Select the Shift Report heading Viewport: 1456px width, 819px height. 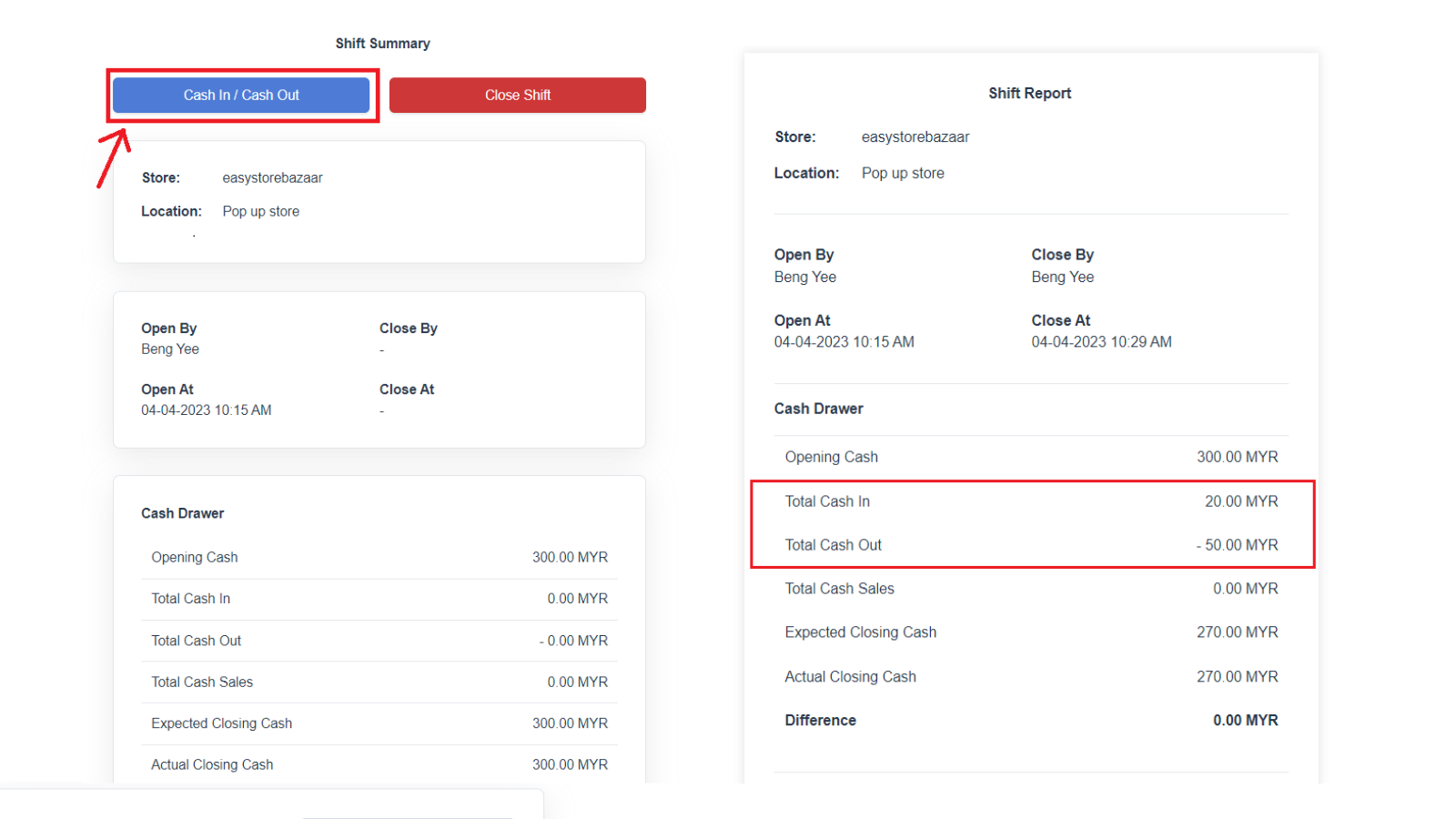[1030, 93]
